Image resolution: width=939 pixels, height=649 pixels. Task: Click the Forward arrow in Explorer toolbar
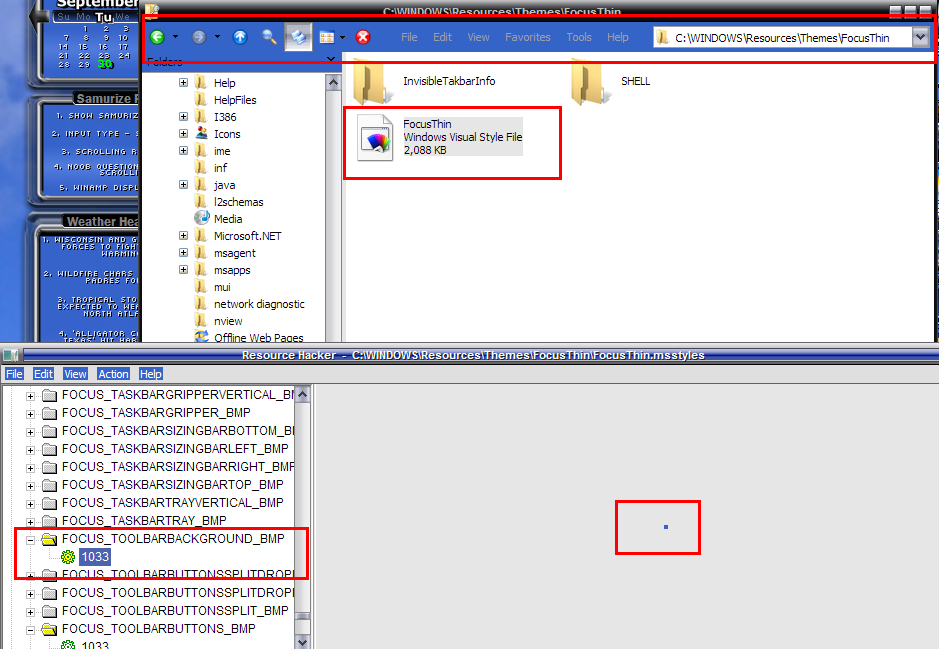point(199,37)
